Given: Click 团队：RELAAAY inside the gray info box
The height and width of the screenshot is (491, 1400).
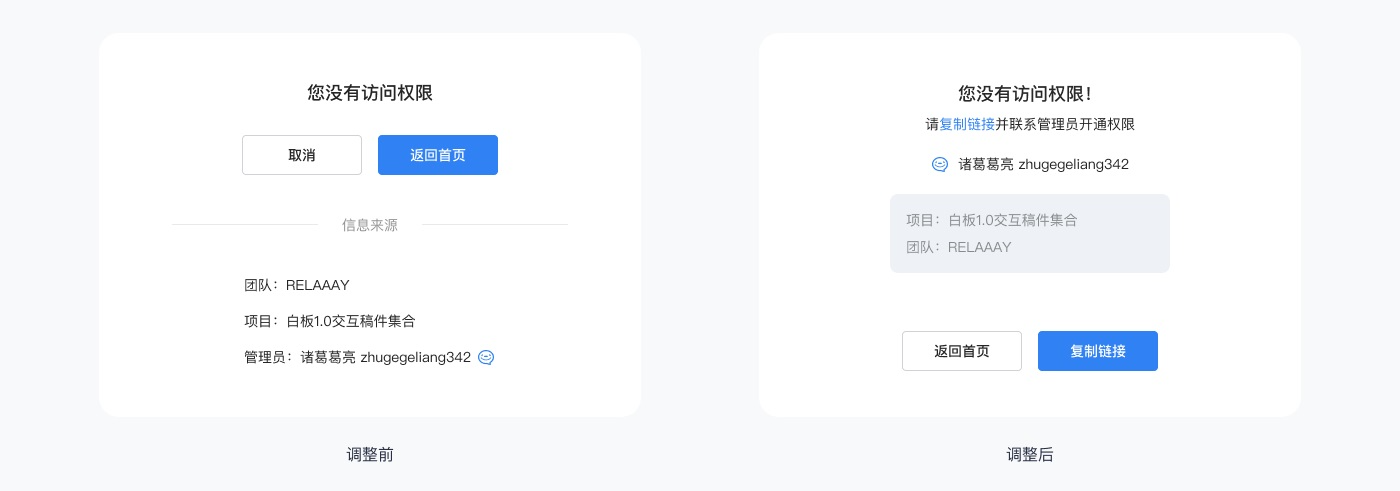Looking at the screenshot, I should tap(959, 247).
